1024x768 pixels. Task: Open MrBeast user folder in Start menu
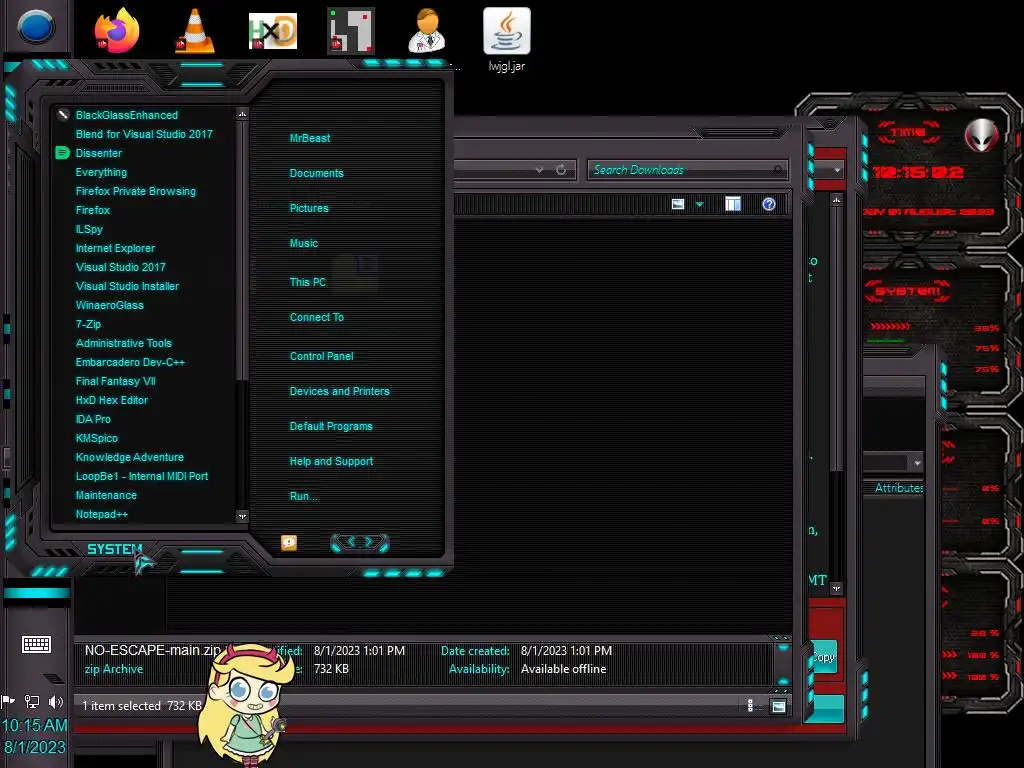[x=310, y=138]
